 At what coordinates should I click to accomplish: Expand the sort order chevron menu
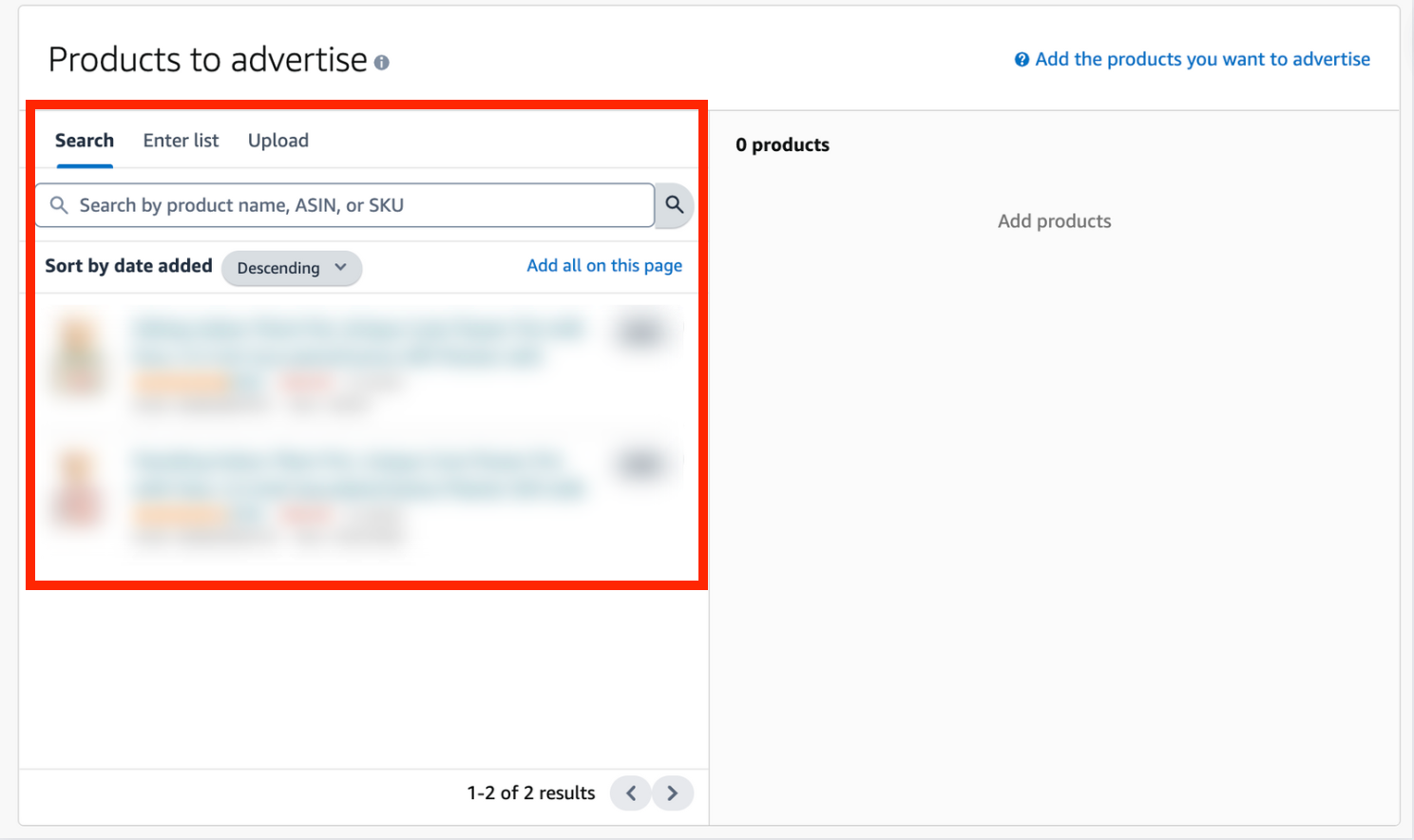[342, 268]
